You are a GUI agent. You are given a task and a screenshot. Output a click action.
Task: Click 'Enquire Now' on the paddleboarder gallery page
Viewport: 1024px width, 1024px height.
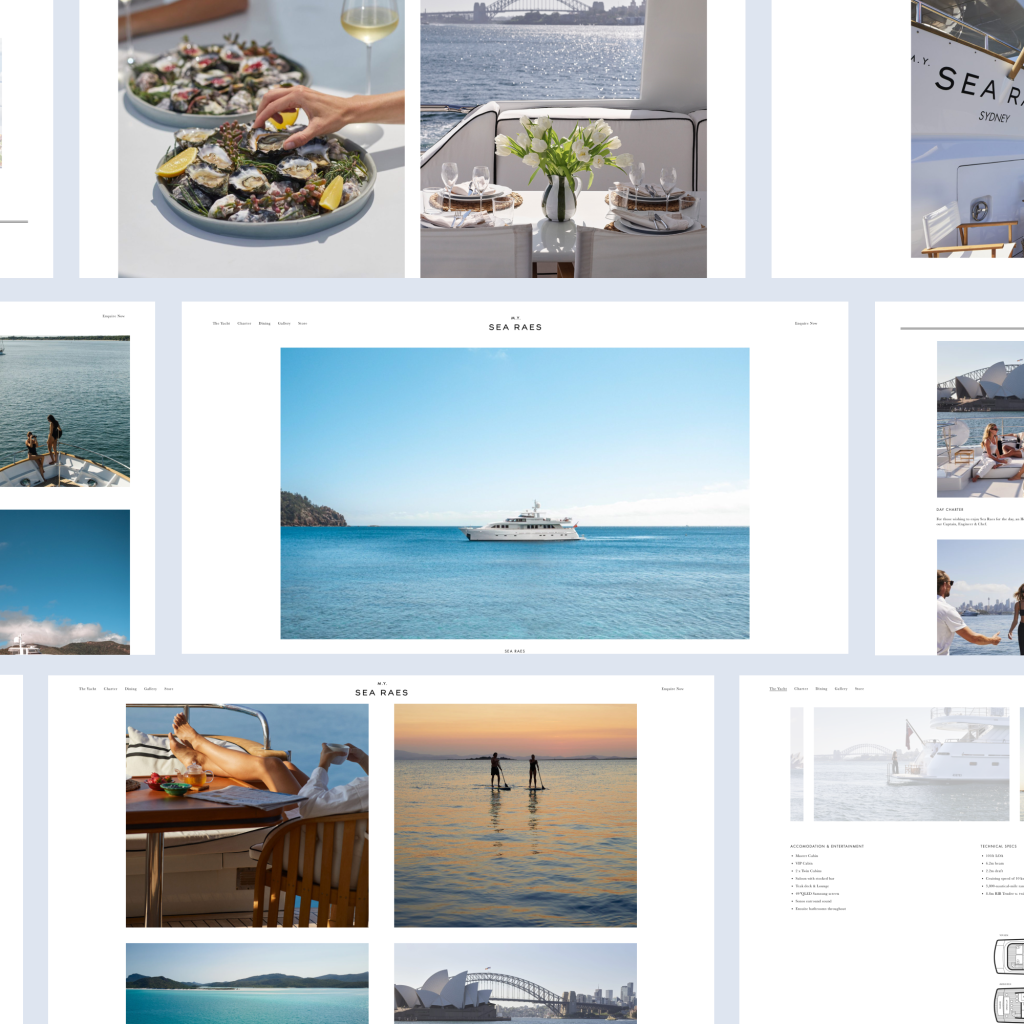[673, 688]
